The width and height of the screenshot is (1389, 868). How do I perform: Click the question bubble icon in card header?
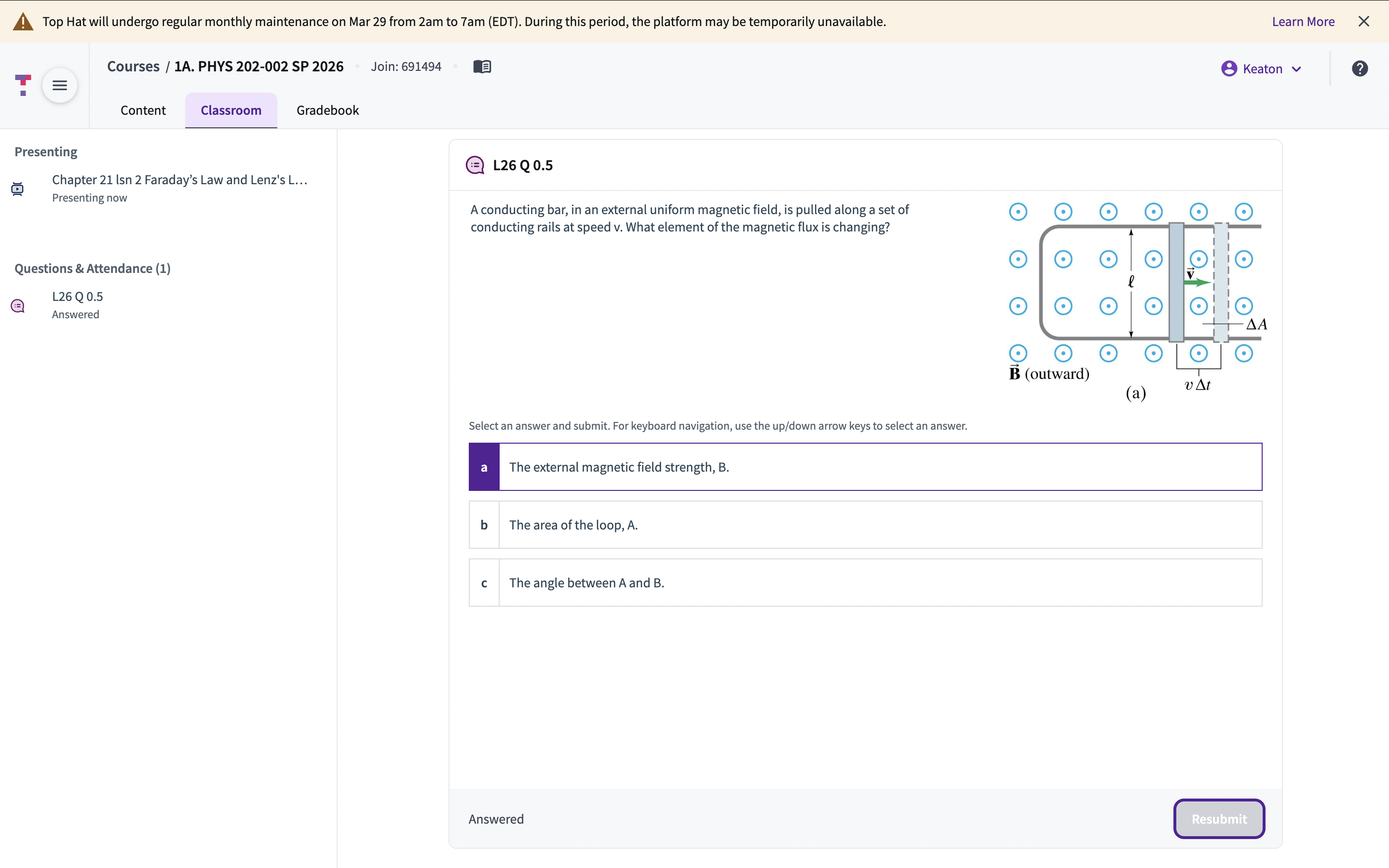(475, 165)
